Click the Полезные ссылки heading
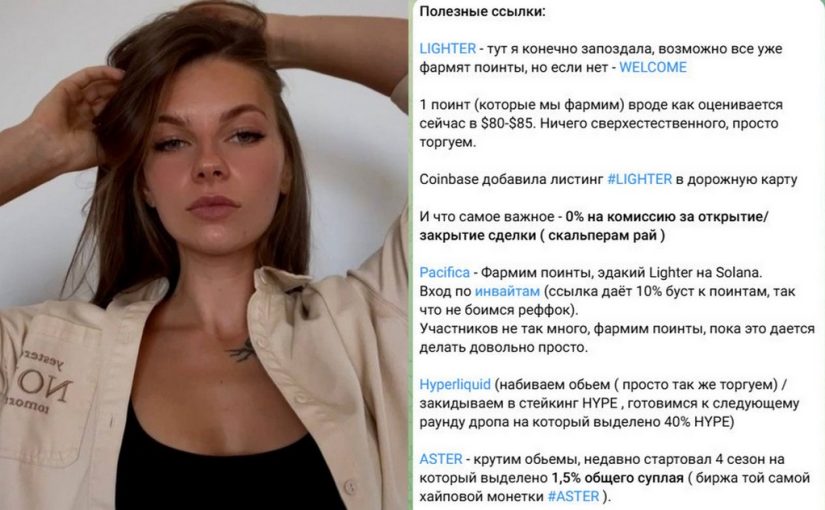This screenshot has height=510, width=825. tap(482, 12)
